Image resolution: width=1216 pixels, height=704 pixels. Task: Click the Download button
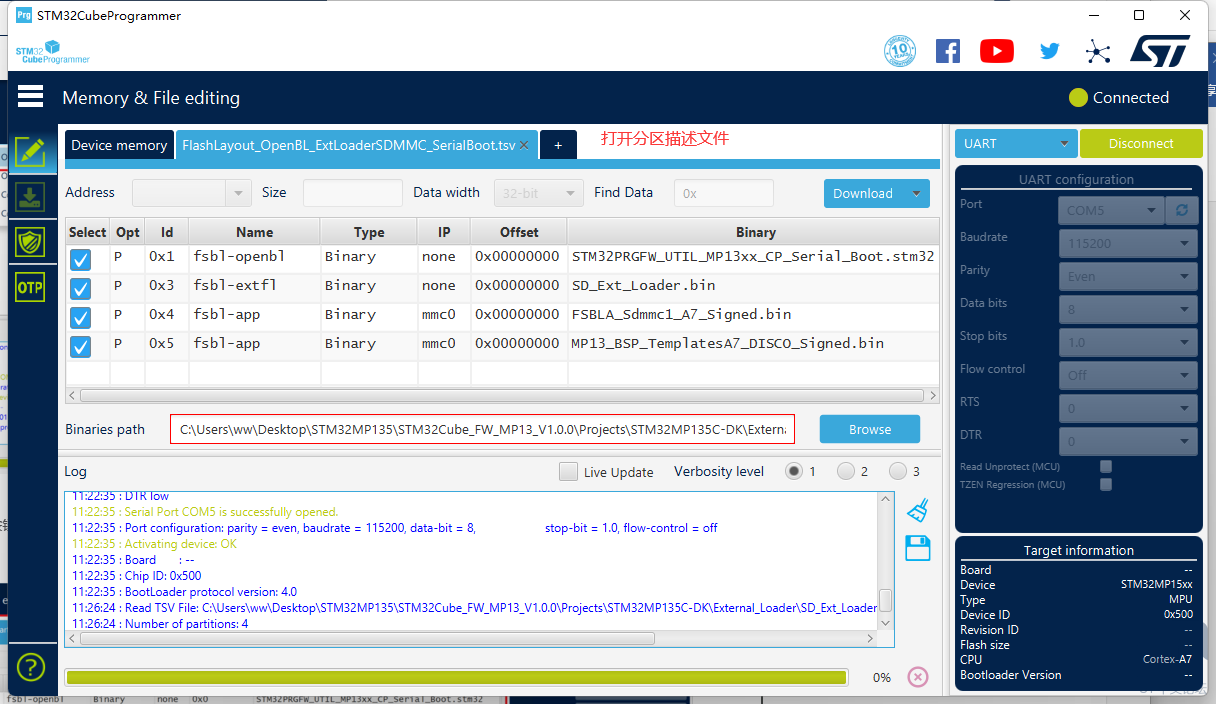coord(864,193)
